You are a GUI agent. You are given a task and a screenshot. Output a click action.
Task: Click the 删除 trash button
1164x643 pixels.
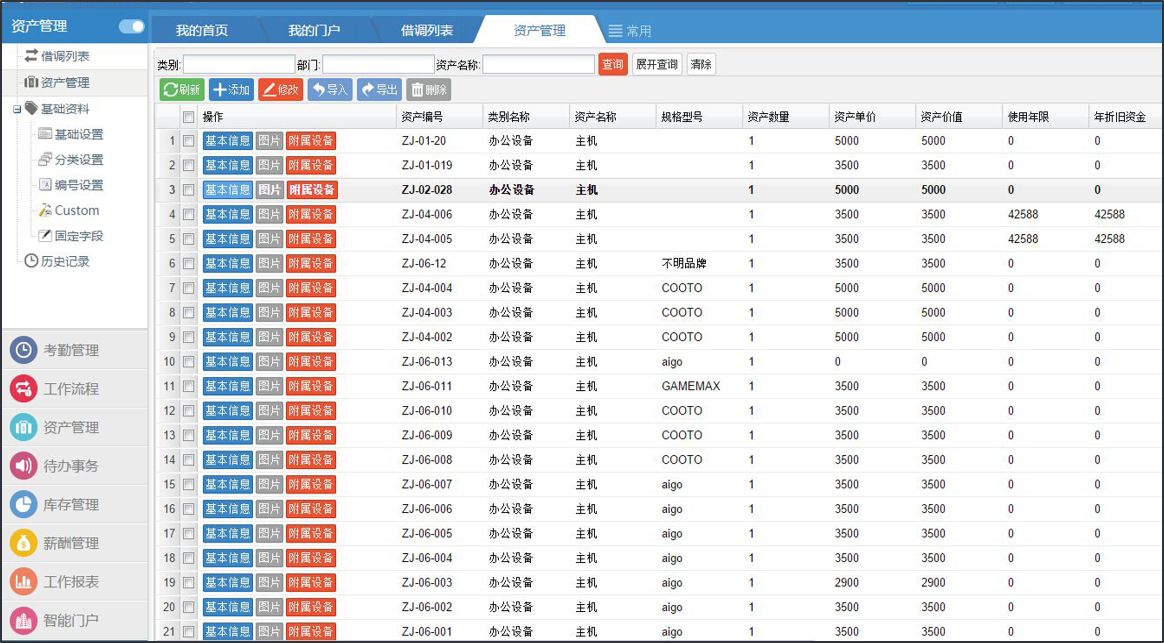428,90
